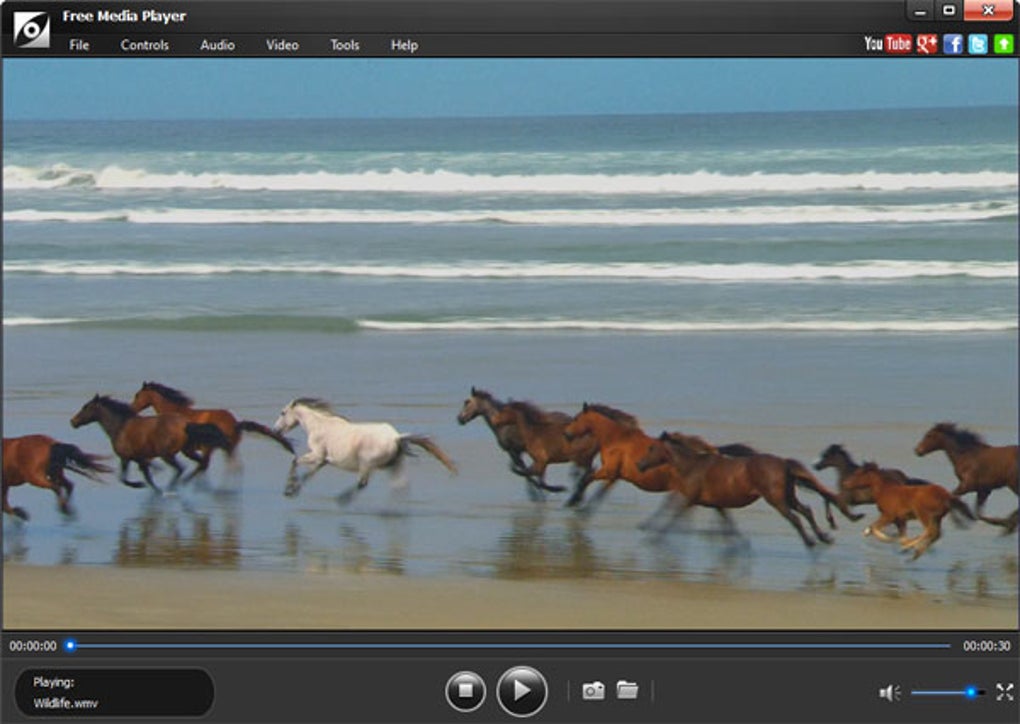Click the total duration 00:00:30
This screenshot has width=1020, height=724.
987,646
